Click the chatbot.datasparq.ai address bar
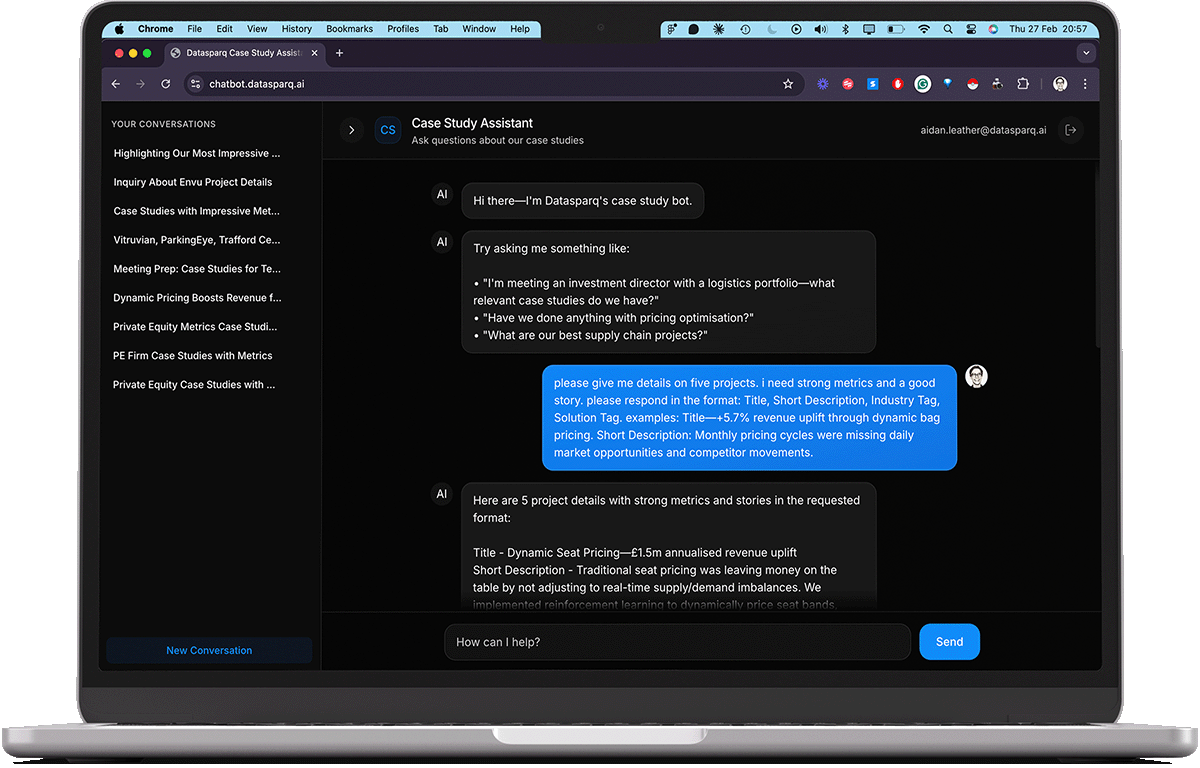The width and height of the screenshot is (1200, 768). tap(495, 84)
